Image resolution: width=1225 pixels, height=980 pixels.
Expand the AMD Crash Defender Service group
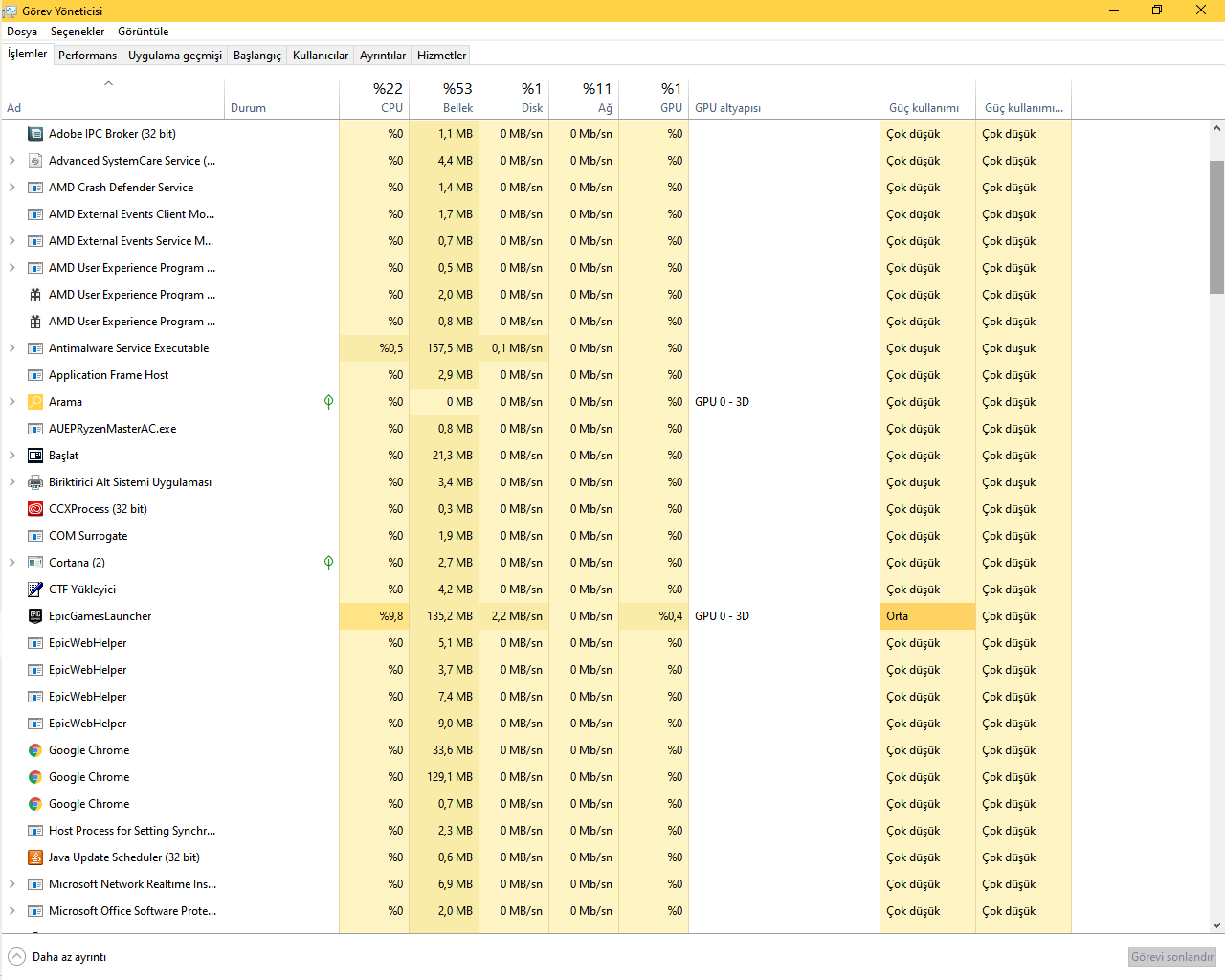coord(12,188)
